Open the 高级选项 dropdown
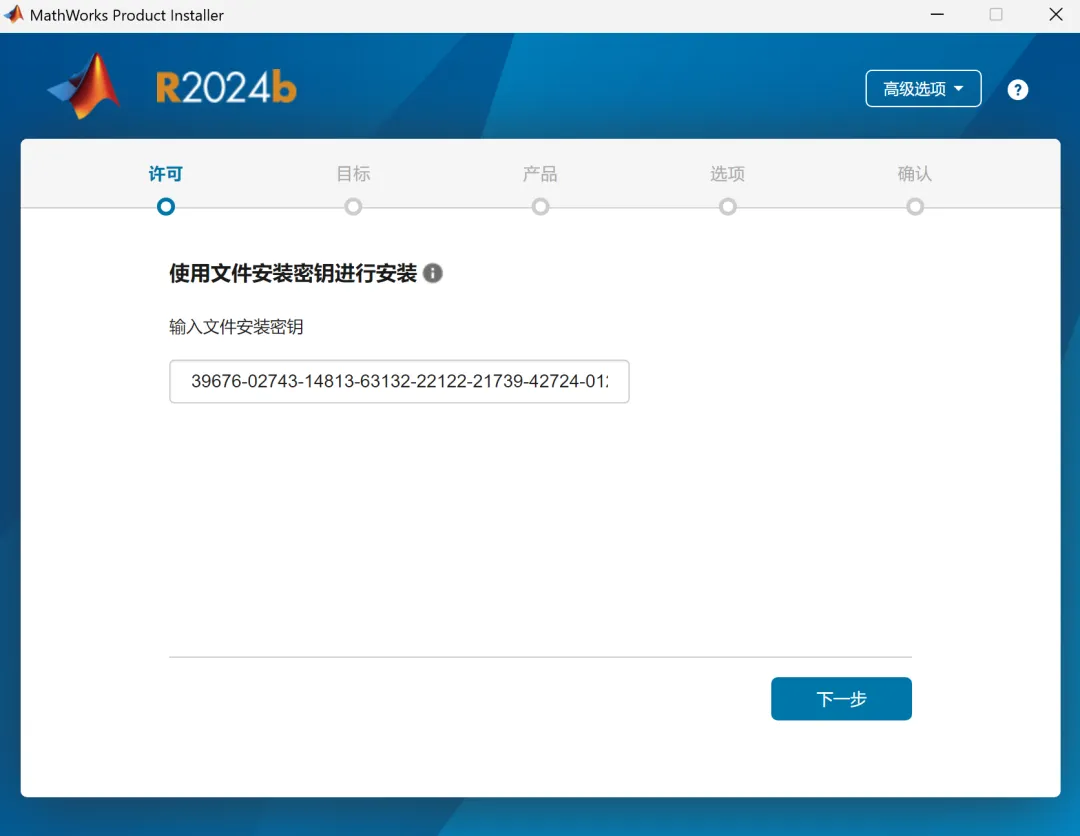 (923, 89)
